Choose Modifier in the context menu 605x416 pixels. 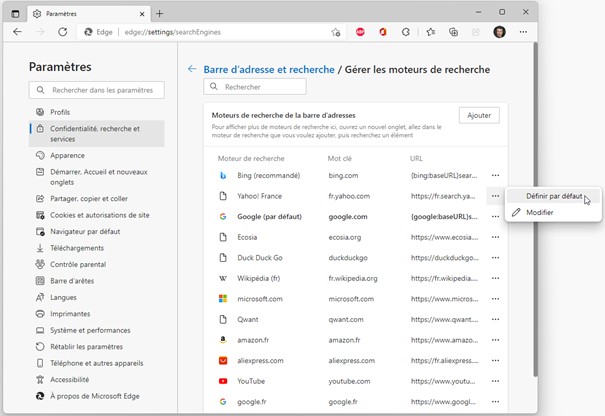540,212
